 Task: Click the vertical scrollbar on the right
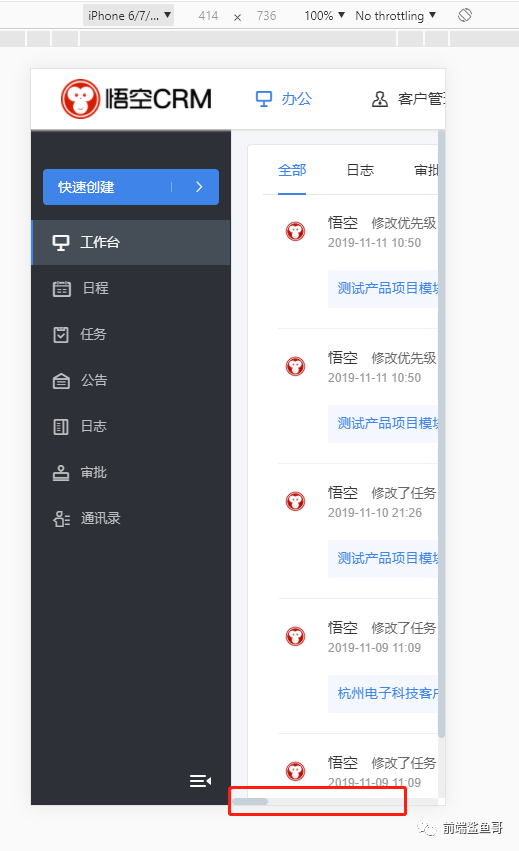[441, 434]
